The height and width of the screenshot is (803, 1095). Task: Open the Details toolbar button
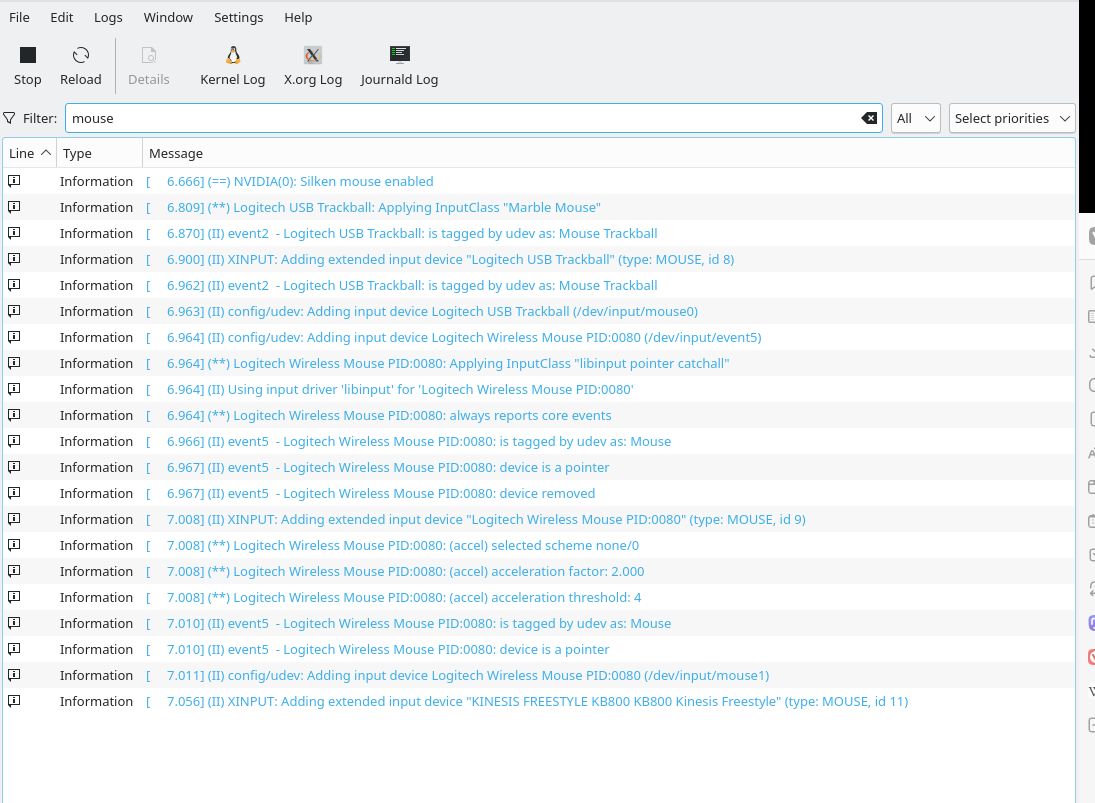pos(149,66)
